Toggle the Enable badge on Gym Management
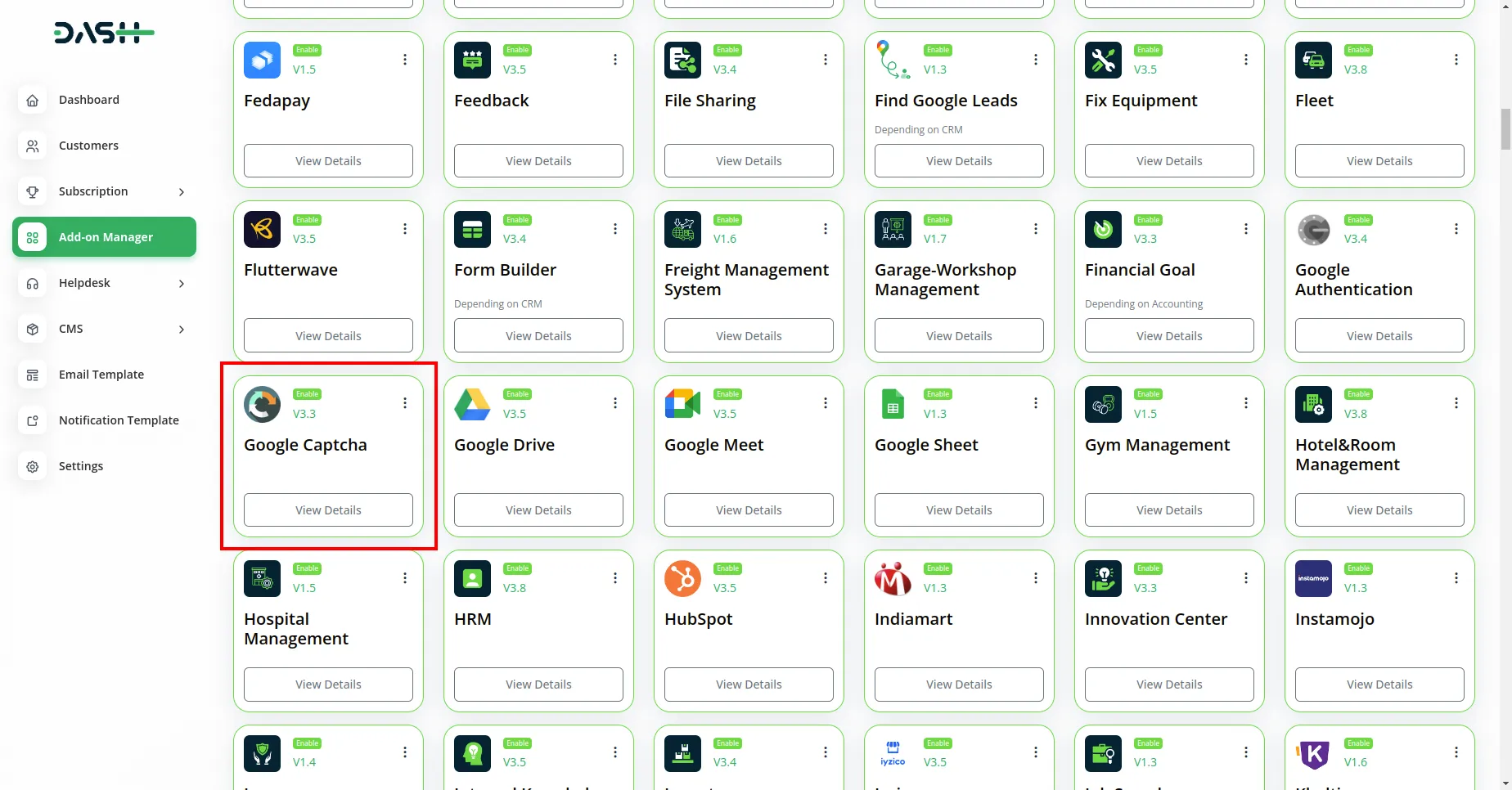This screenshot has width=1512, height=790. tap(1149, 394)
